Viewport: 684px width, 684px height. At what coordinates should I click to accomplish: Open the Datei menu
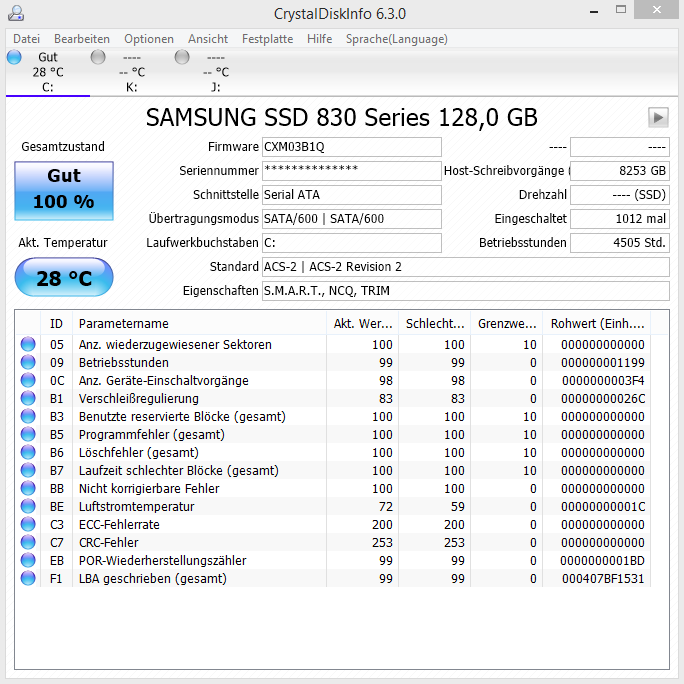coord(27,39)
